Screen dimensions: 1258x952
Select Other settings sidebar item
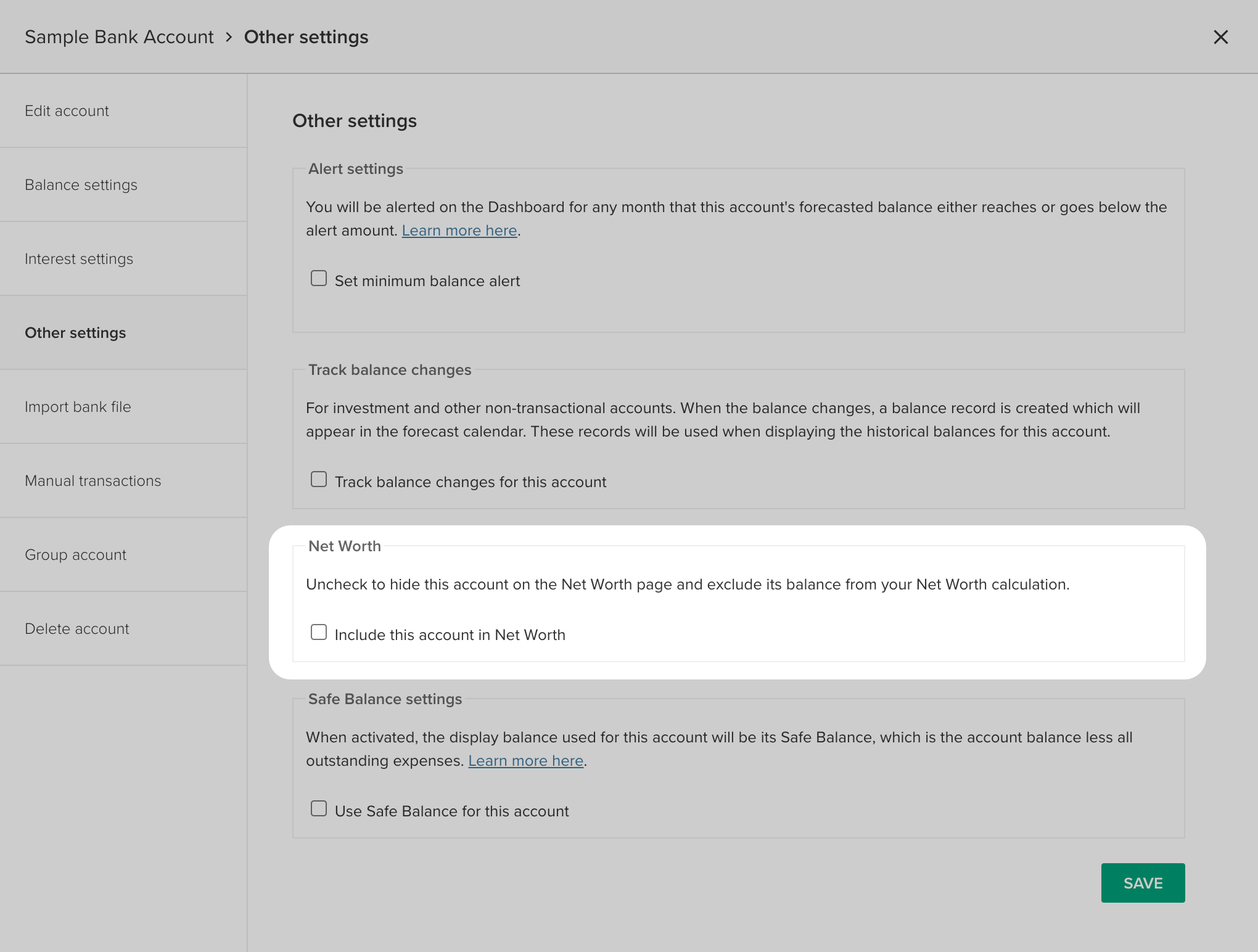(x=75, y=333)
